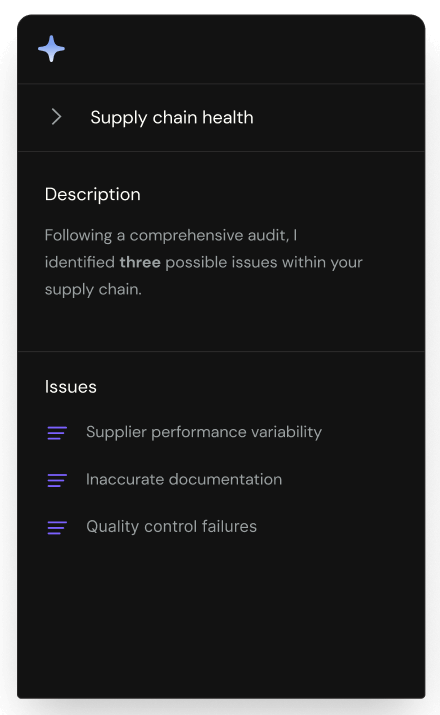Image resolution: width=440 pixels, height=715 pixels.
Task: Select the Issues section heading
Action: coord(71,387)
